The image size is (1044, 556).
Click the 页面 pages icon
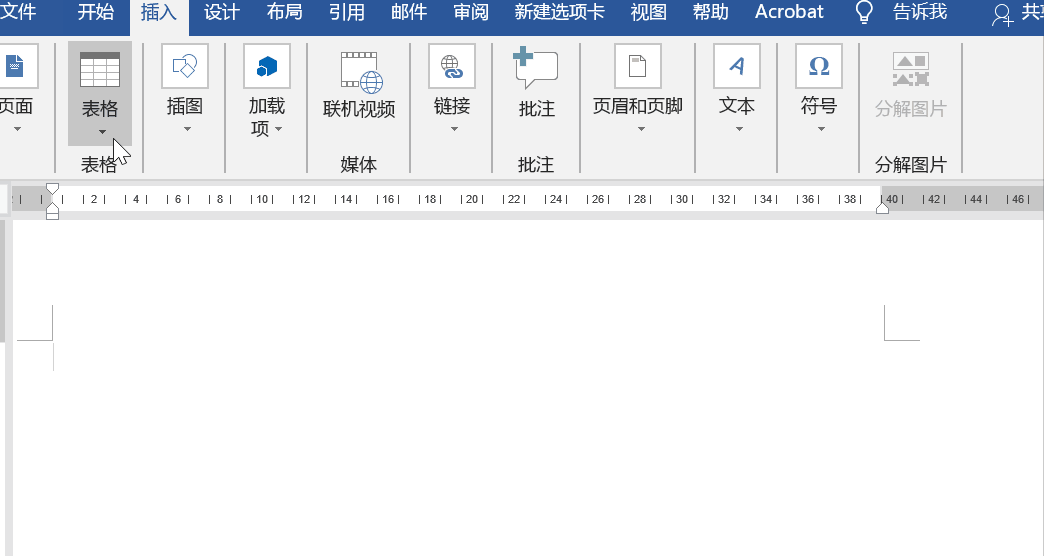pos(15,66)
